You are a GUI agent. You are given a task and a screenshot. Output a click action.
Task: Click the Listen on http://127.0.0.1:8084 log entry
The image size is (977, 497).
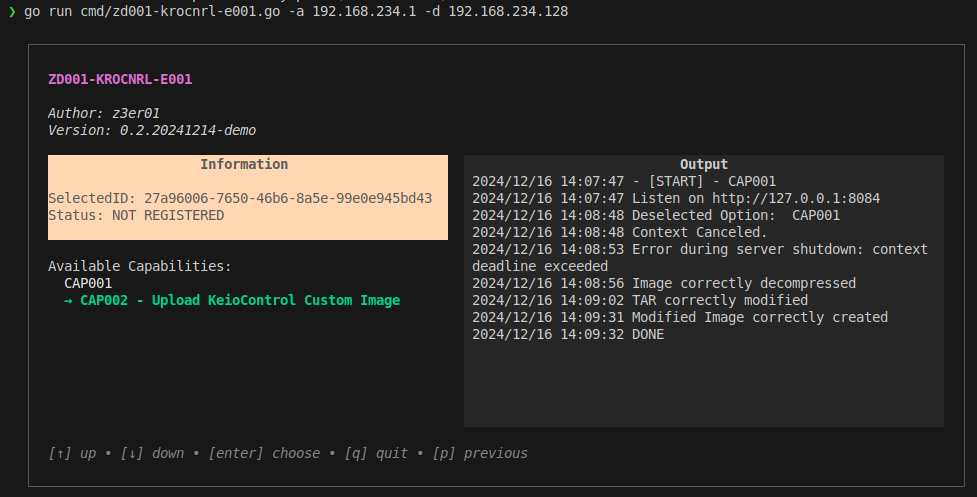676,198
